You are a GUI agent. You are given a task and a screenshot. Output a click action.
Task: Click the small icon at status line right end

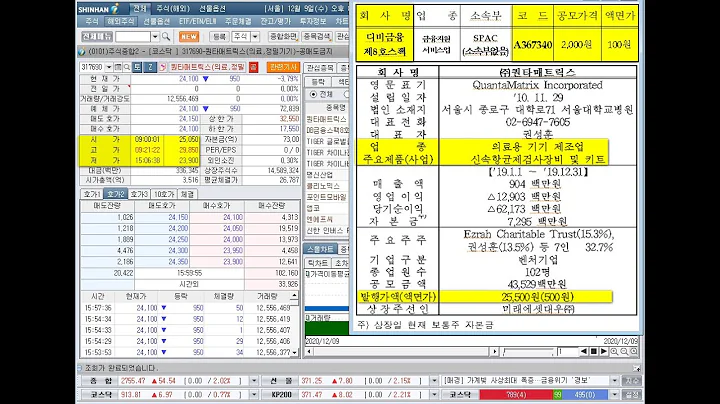point(636,368)
